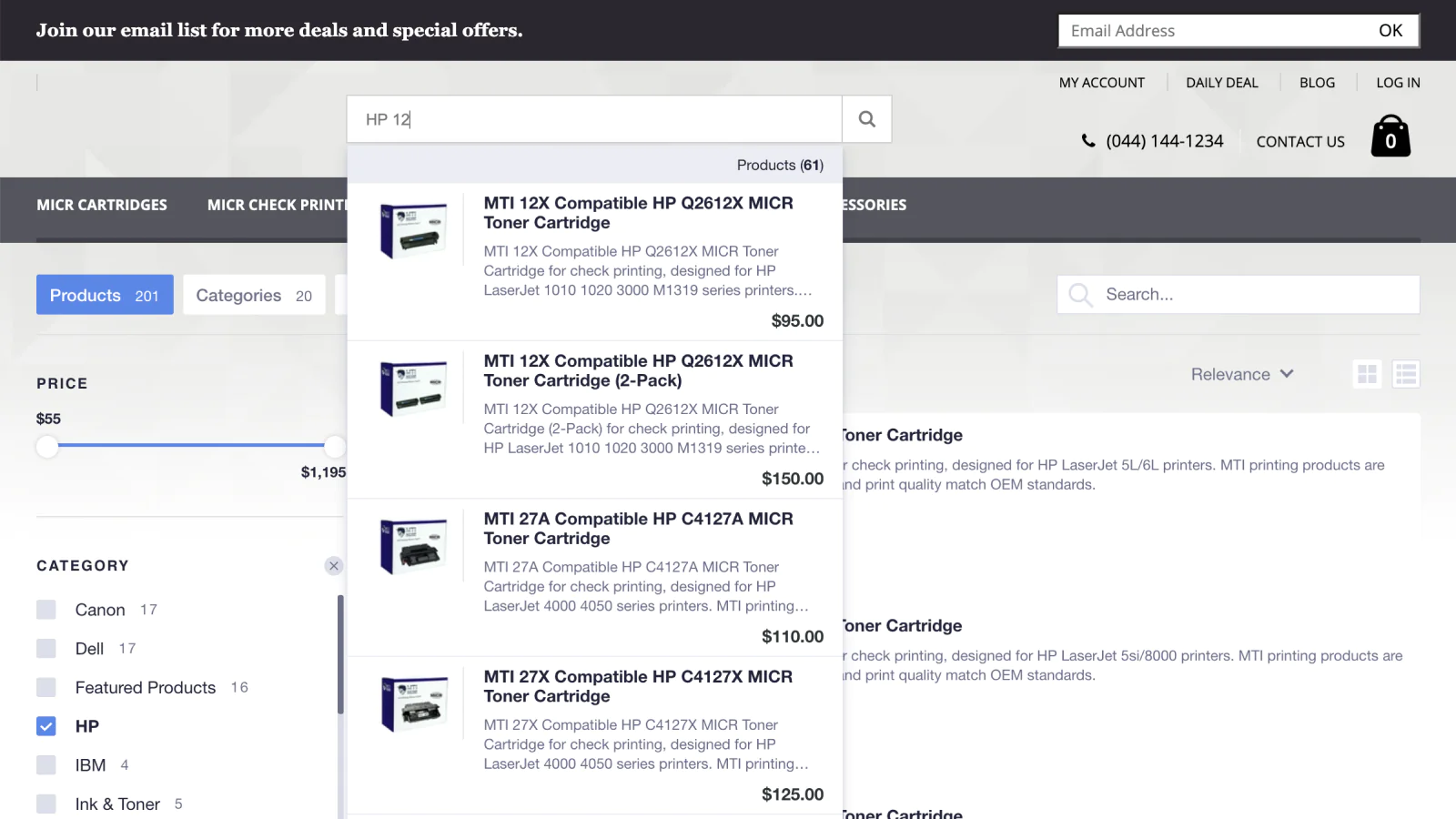Open MICR CARTRIDGES menu item
Screen dimensions: 1456x819
[102, 205]
